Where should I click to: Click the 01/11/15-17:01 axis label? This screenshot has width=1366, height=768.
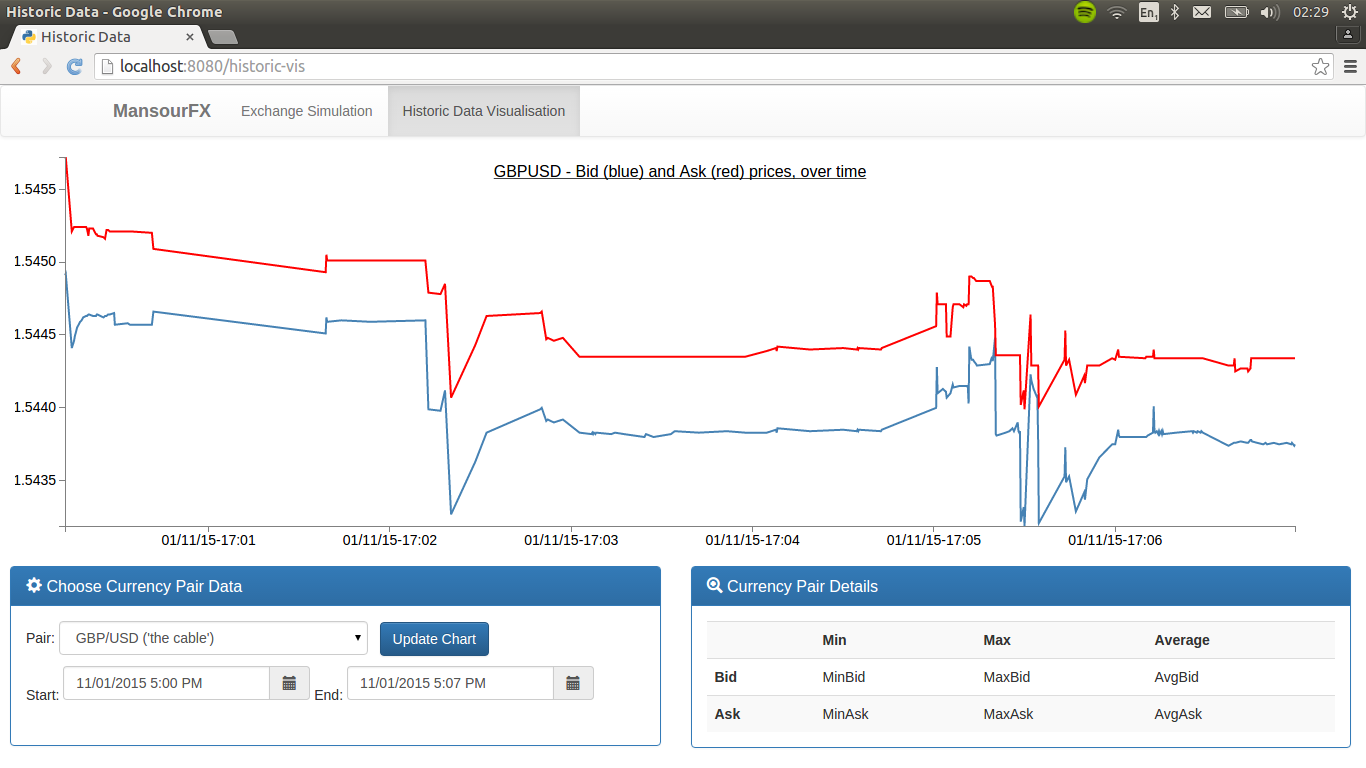coord(209,540)
